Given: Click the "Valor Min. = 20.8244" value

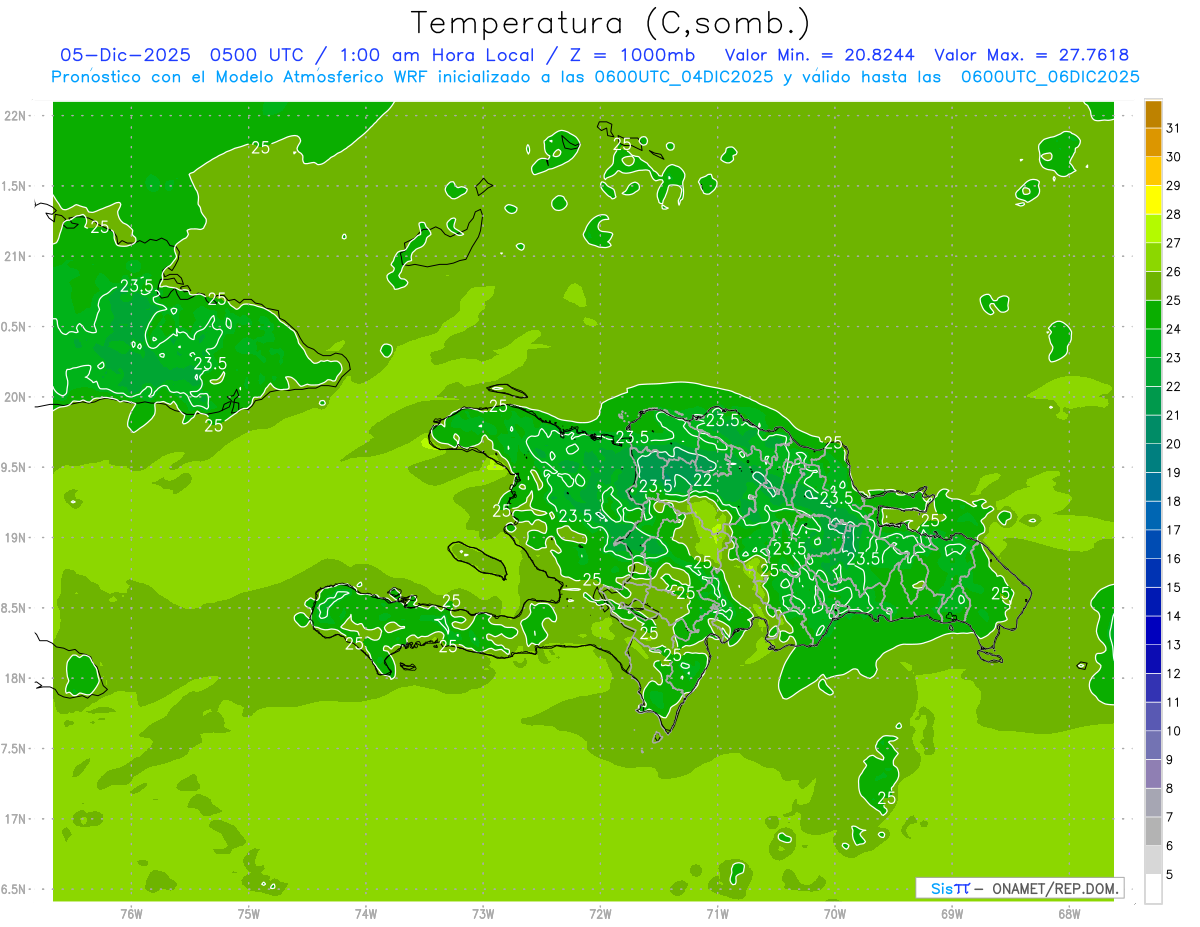Looking at the screenshot, I should click(x=820, y=55).
